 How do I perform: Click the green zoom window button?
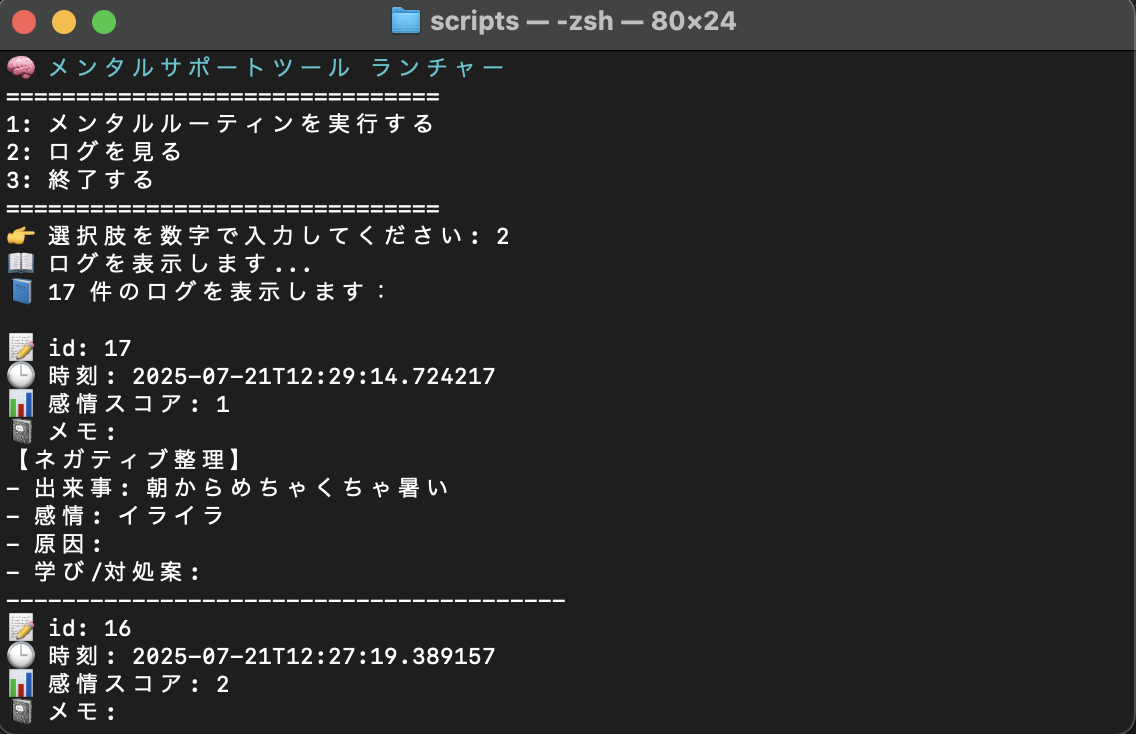(x=104, y=22)
